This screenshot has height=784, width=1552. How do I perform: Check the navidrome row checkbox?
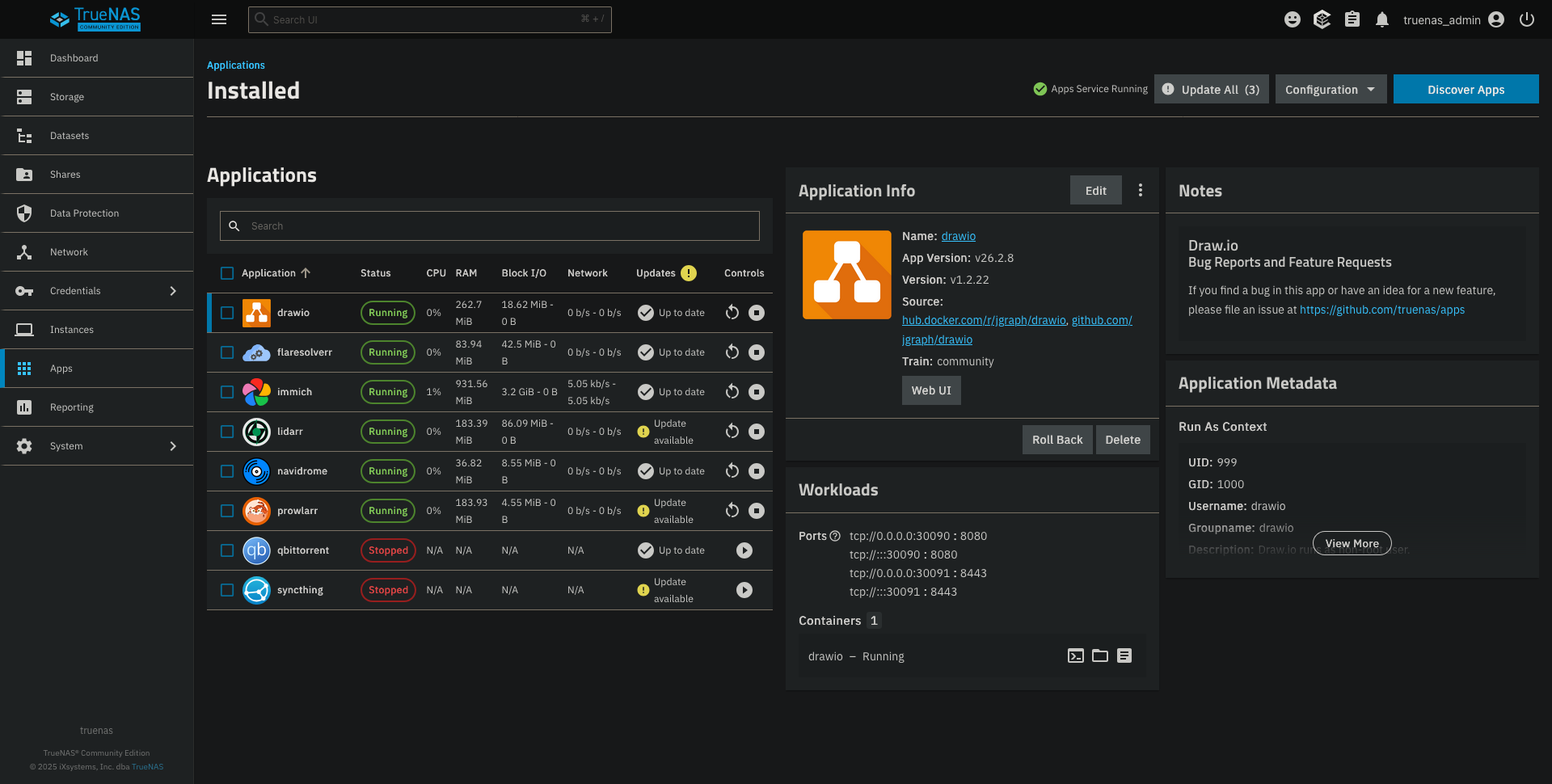pos(227,471)
